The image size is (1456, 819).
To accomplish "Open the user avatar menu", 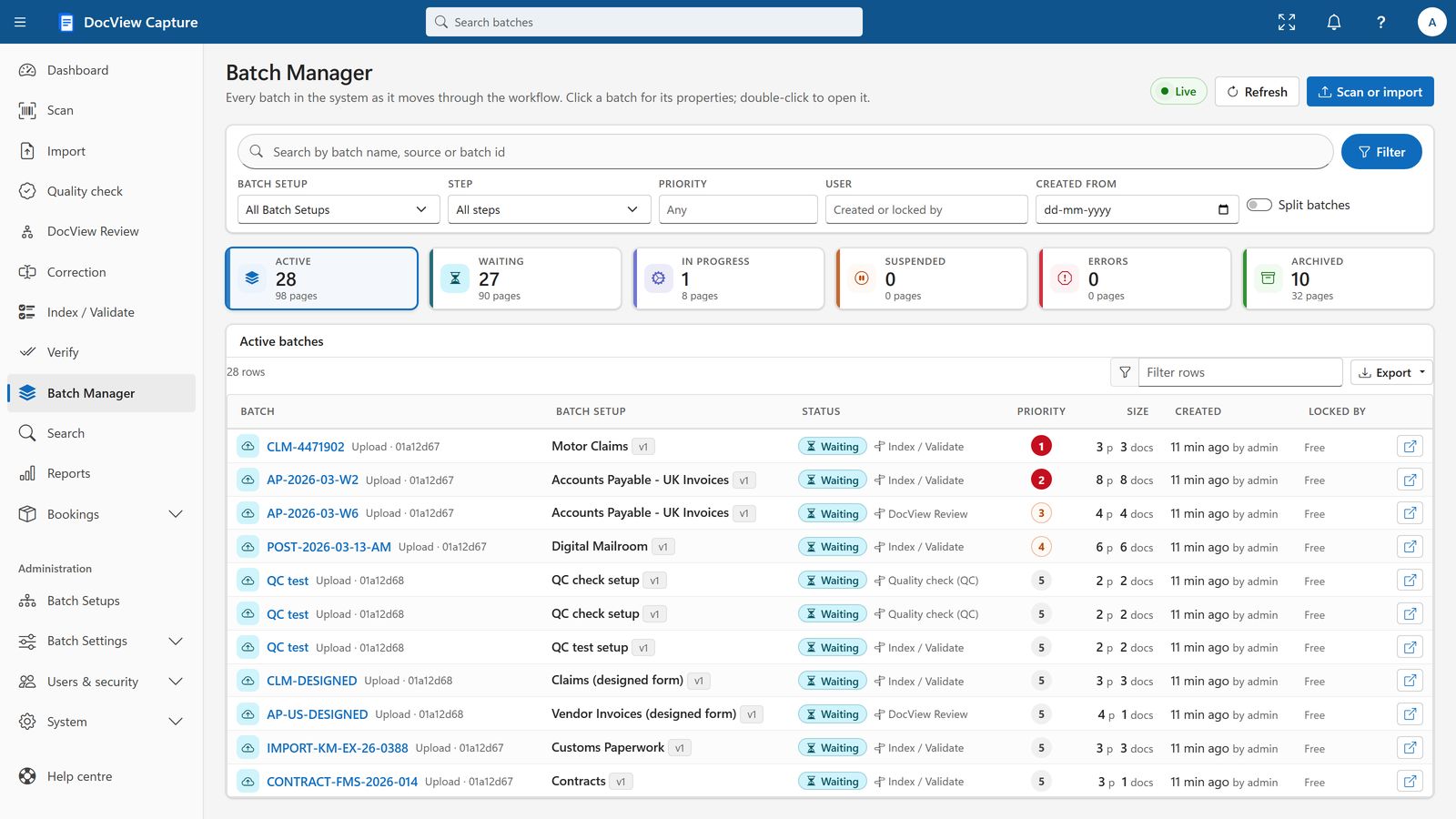I will click(1432, 22).
